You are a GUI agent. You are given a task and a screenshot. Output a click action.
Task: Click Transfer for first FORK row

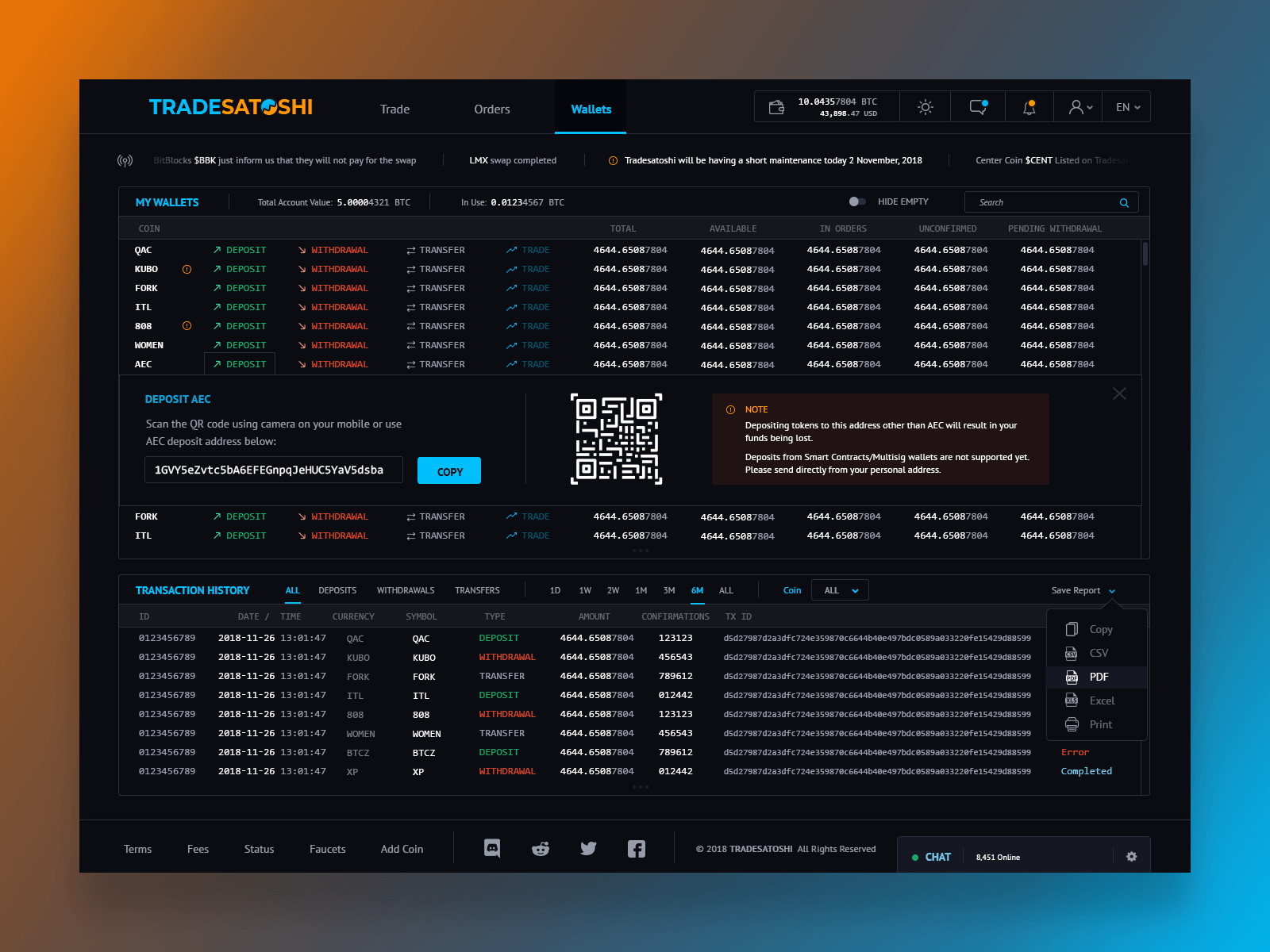click(436, 288)
